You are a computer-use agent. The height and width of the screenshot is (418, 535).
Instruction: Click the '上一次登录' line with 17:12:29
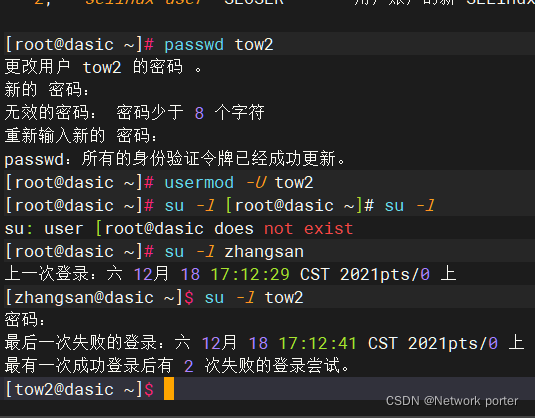230,274
